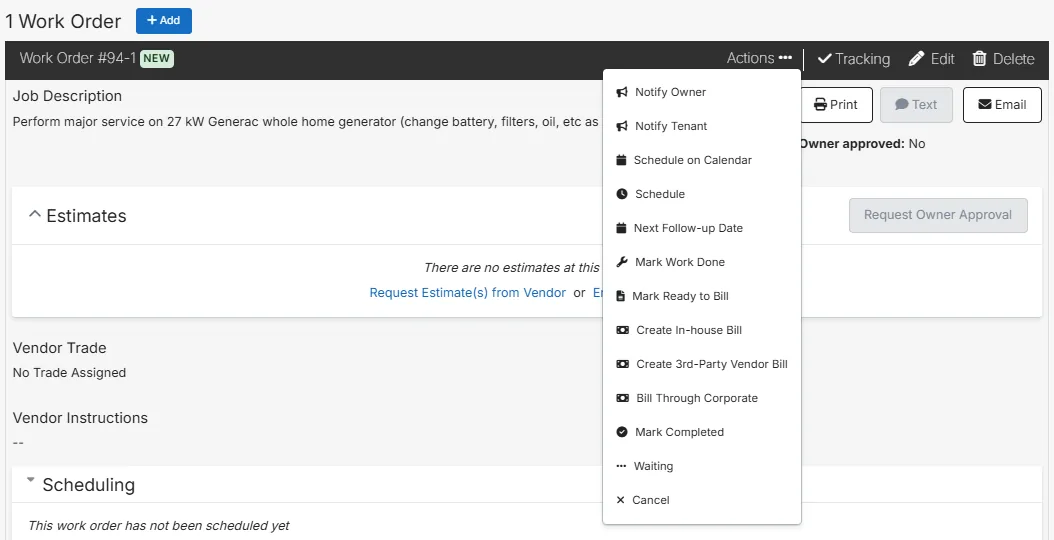Click 'This work order has not been scheduled yet'
Viewport: 1054px width, 540px height.
coord(159,525)
